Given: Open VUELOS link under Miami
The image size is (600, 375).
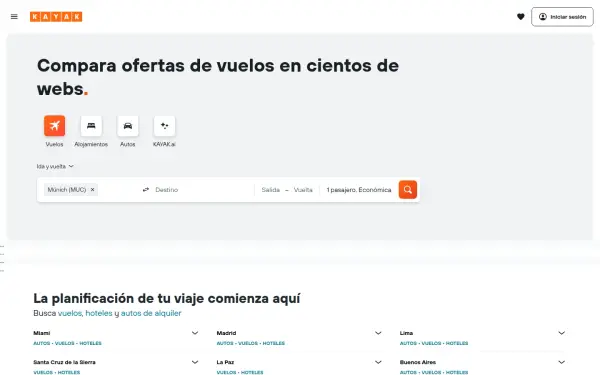Looking at the screenshot, I should (65, 343).
